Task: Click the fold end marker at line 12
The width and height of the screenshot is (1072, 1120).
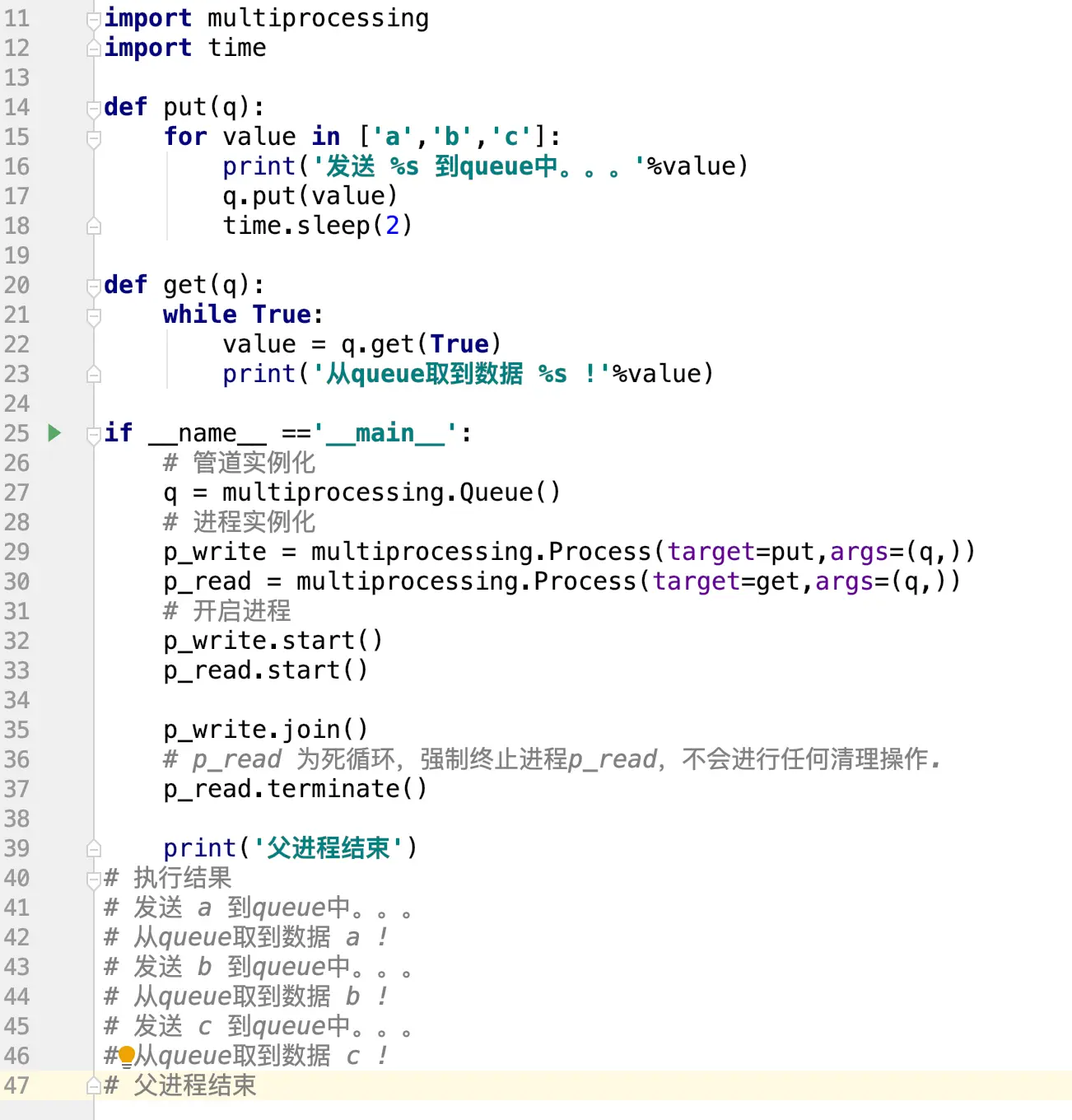Action: pyautogui.click(x=94, y=49)
